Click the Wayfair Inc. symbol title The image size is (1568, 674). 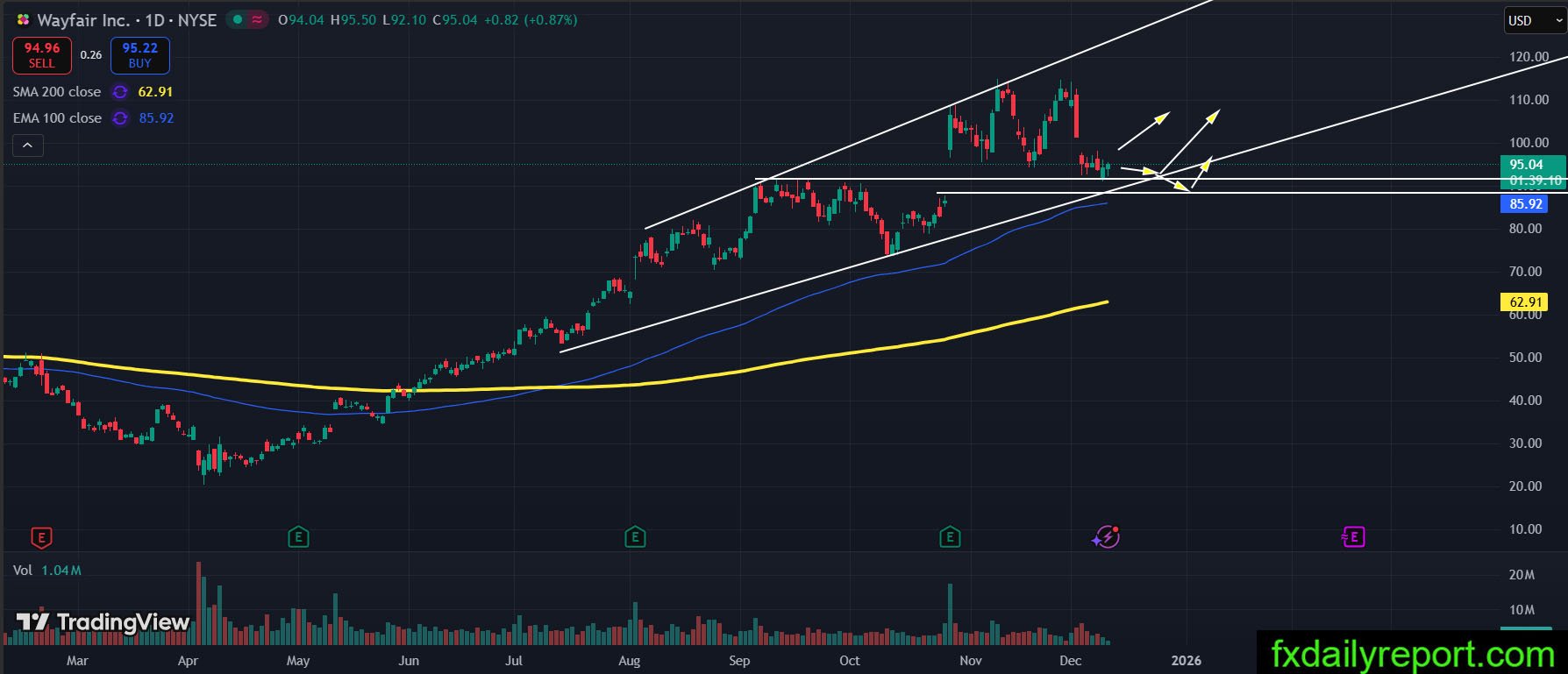pyautogui.click(x=83, y=19)
